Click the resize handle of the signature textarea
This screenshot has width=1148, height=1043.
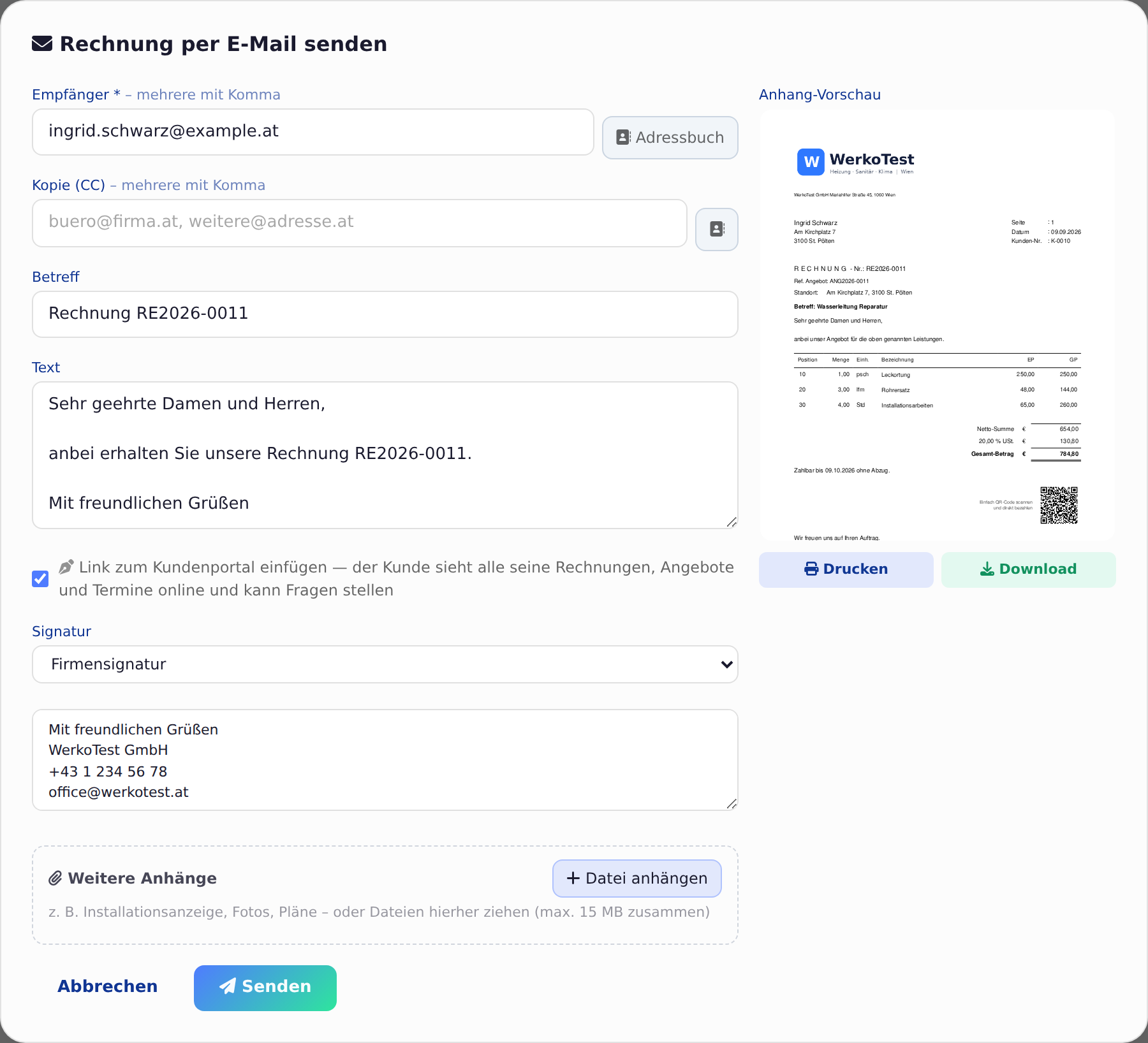point(732,804)
